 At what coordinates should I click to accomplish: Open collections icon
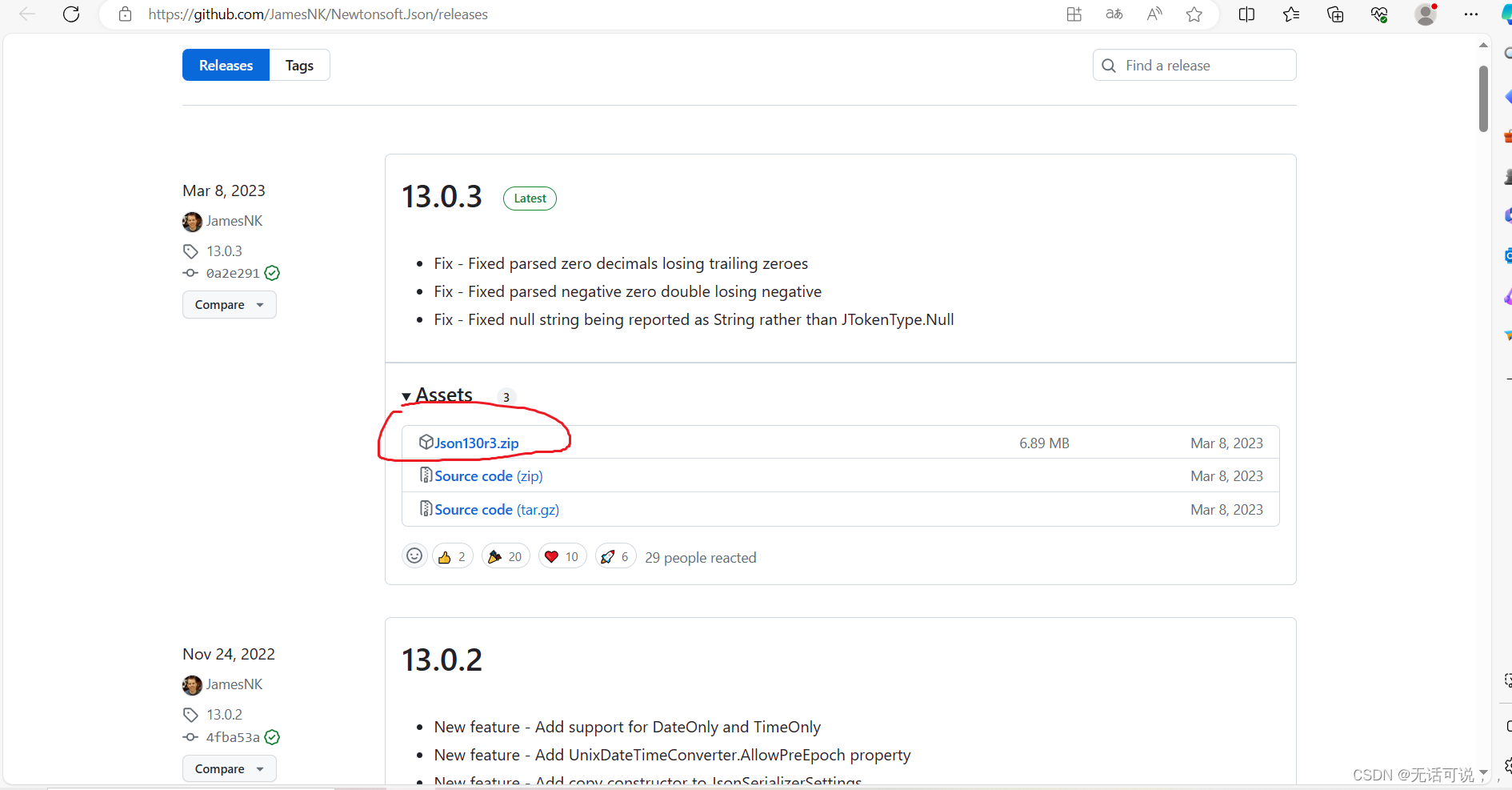(1335, 14)
